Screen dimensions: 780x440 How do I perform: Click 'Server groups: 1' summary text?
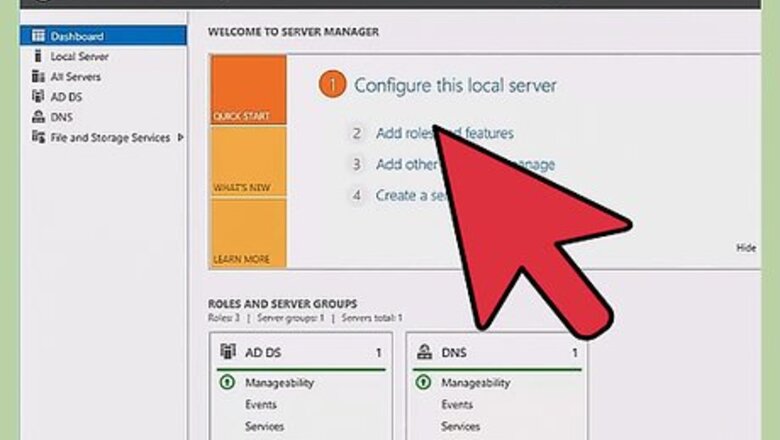(x=291, y=318)
